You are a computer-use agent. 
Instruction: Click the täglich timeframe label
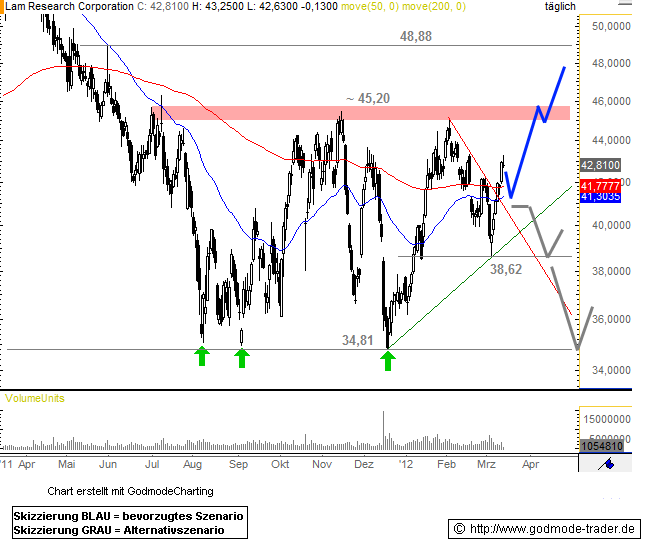[560, 6]
